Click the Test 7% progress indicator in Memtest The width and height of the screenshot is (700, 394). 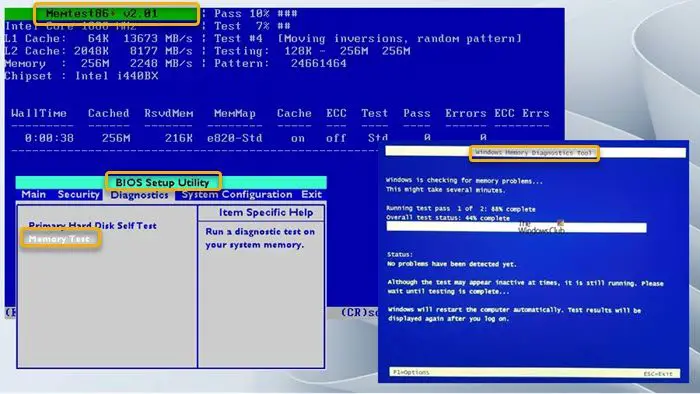click(252, 26)
